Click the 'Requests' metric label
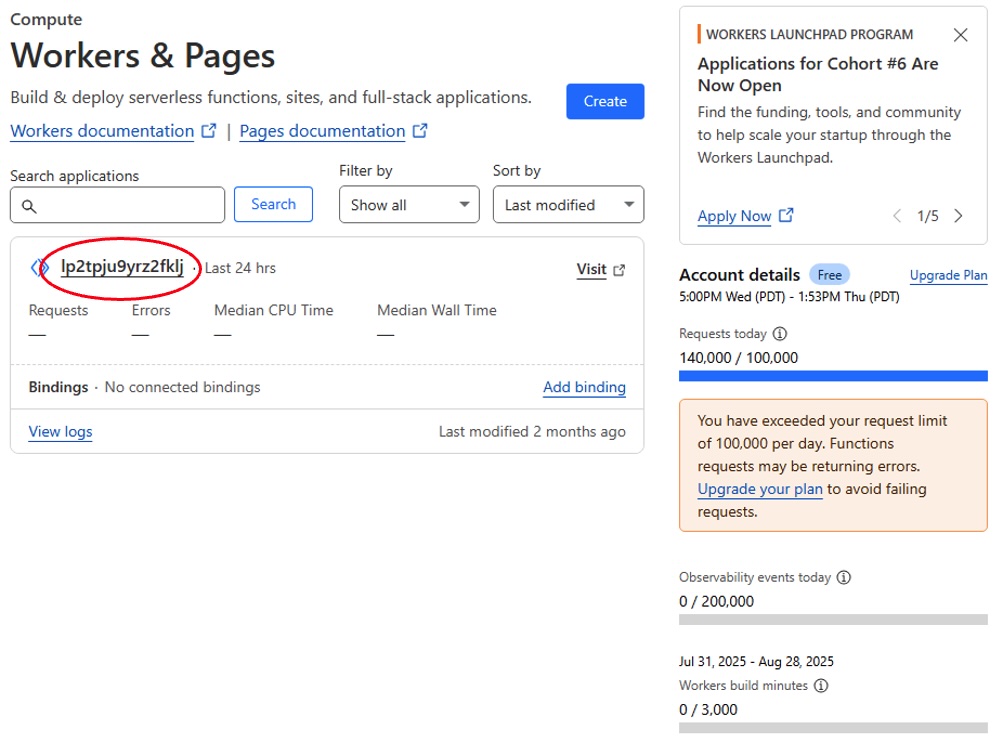The image size is (995, 745). point(58,310)
